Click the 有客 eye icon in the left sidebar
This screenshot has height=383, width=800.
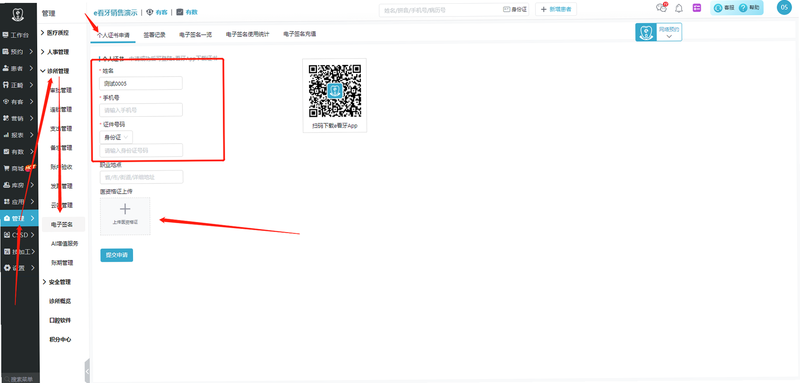[6, 101]
